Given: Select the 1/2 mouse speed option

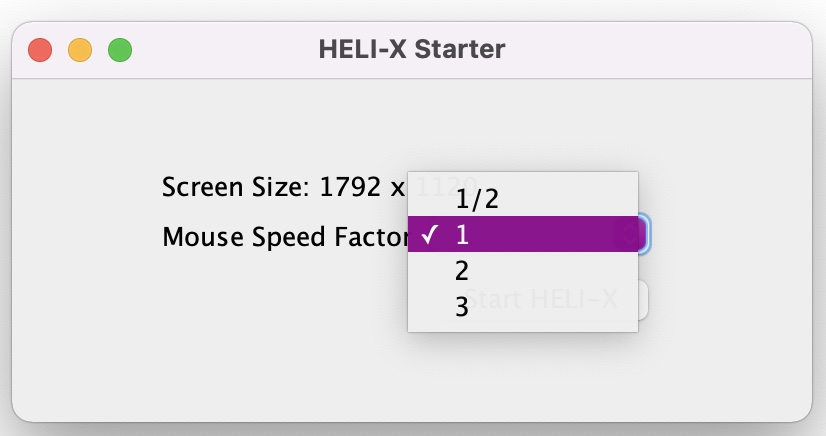Looking at the screenshot, I should [x=477, y=199].
